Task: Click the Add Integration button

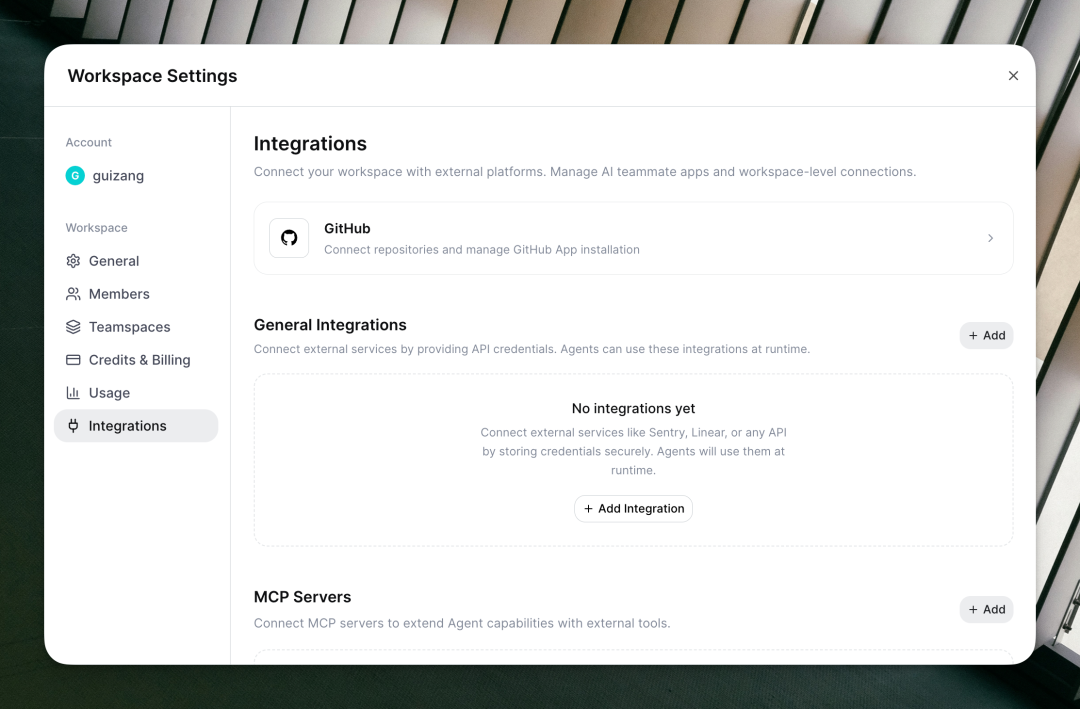Action: [633, 508]
